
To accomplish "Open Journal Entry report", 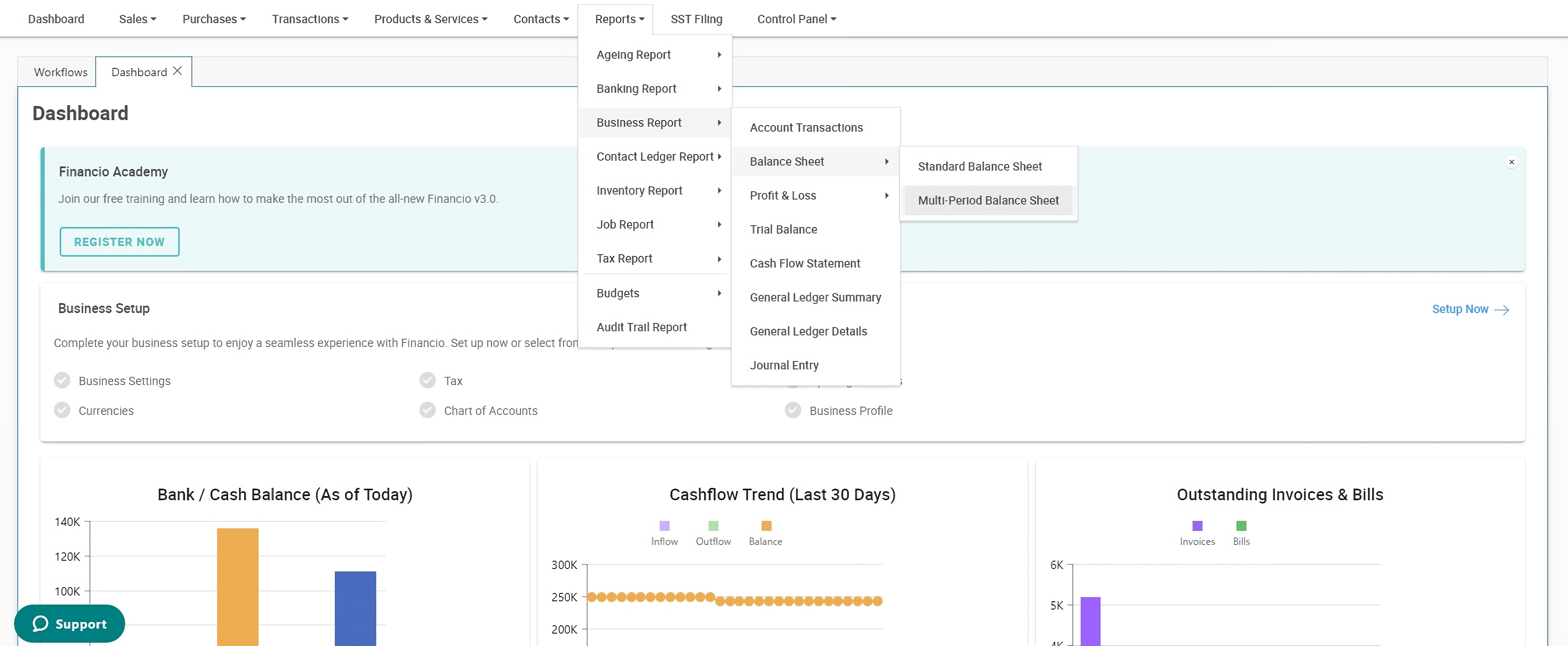I will pos(815,366).
